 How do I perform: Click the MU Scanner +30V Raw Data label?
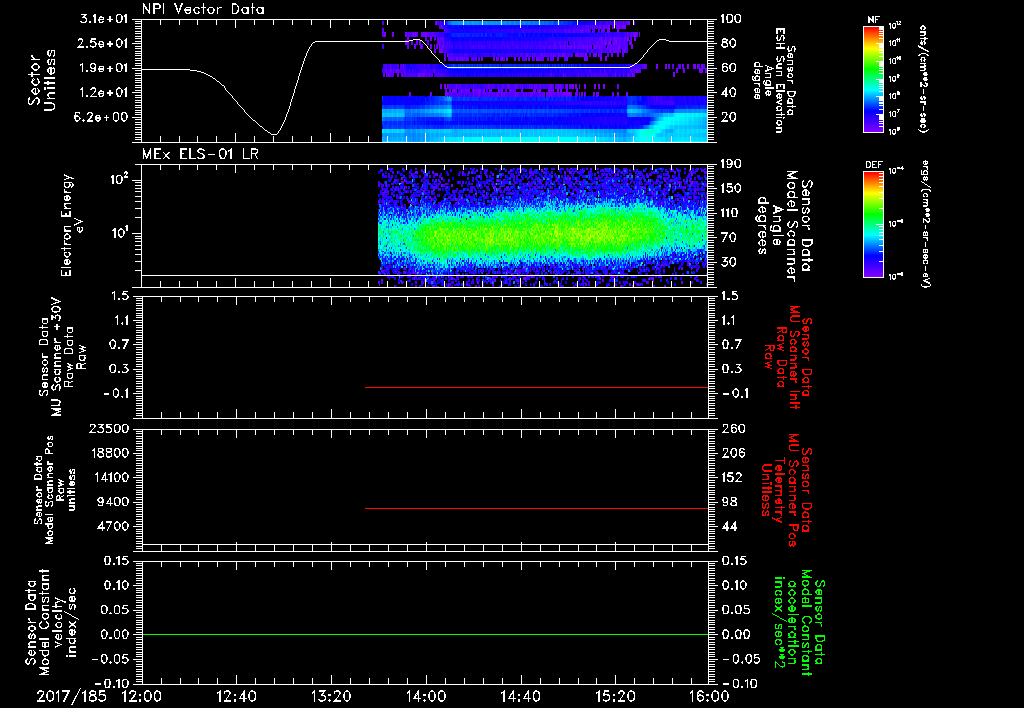coord(62,357)
